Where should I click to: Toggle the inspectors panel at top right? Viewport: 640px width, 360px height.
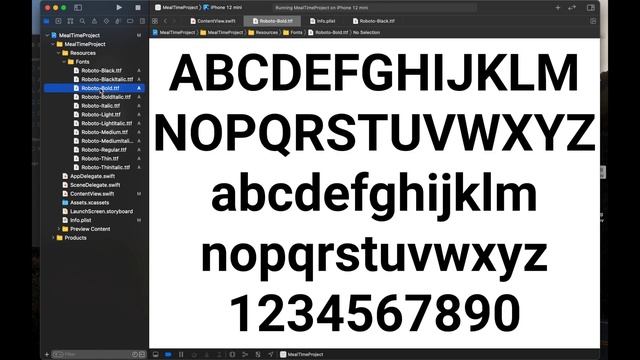pos(591,7)
